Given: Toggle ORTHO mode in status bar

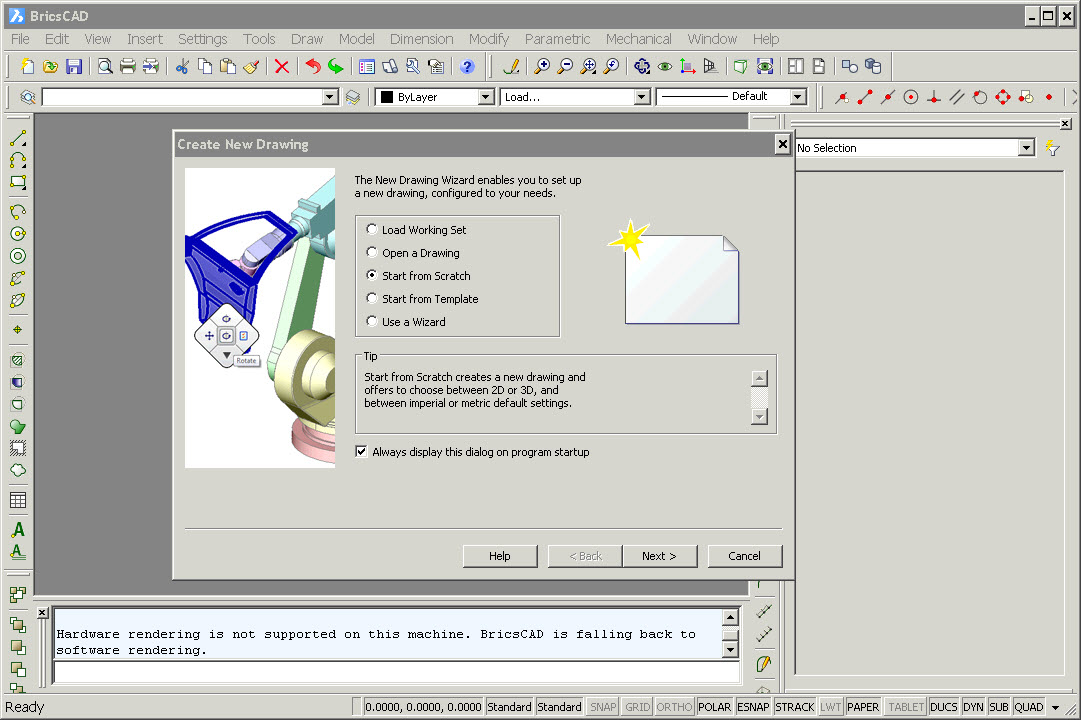Looking at the screenshot, I should coord(674,707).
